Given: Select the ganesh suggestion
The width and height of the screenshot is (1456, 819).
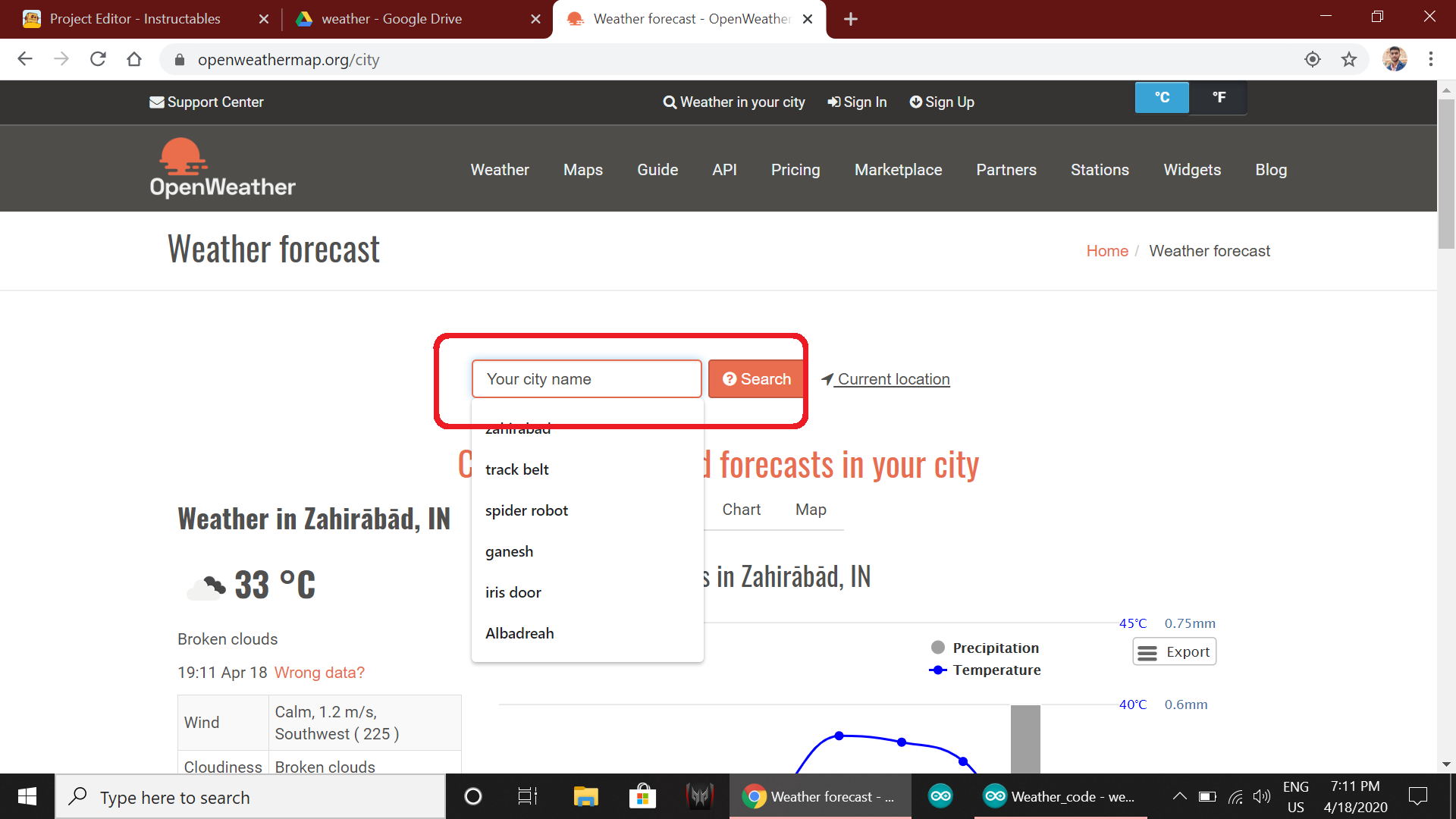Looking at the screenshot, I should (587, 551).
